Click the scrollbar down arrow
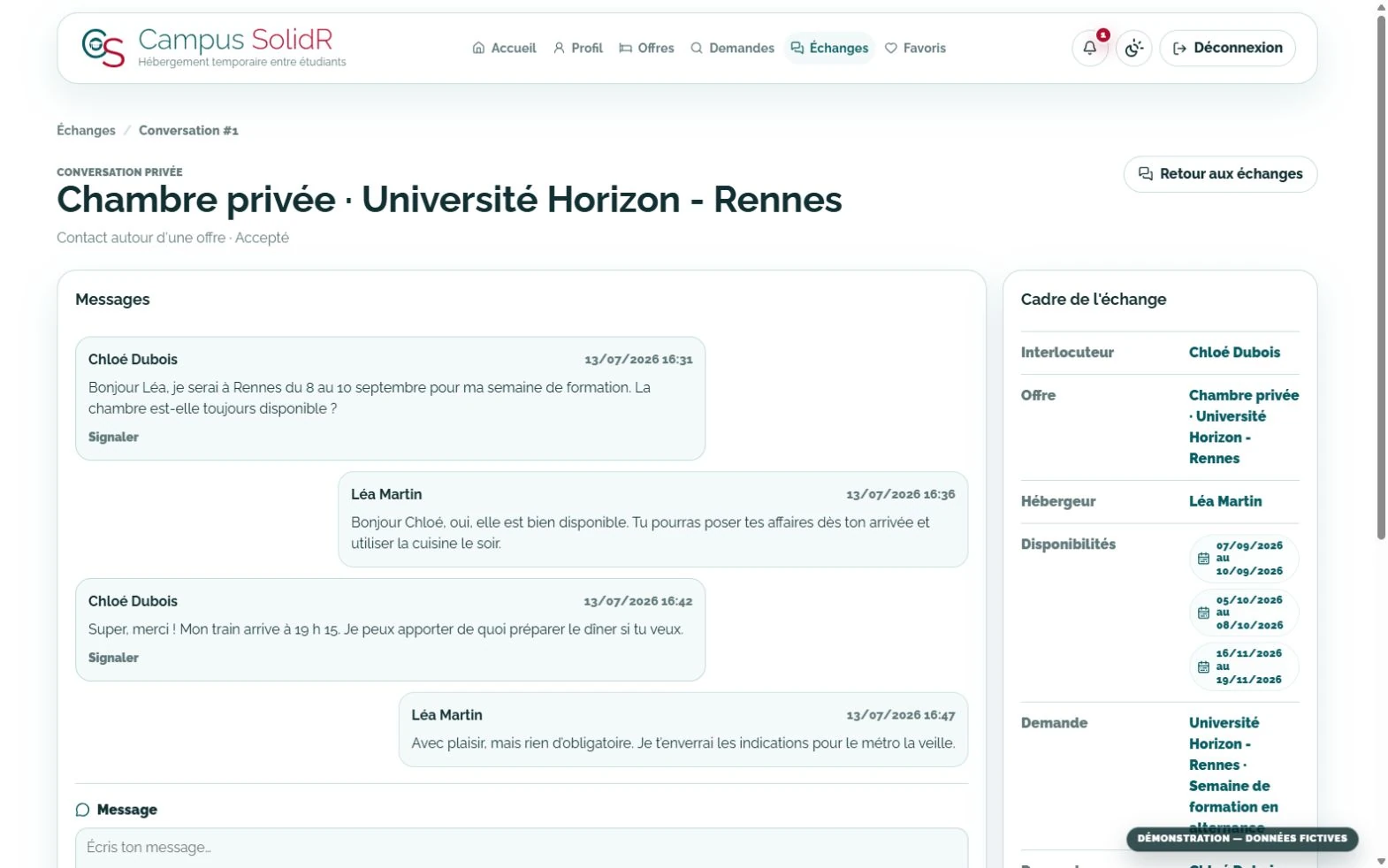The height and width of the screenshot is (868, 1388). pyautogui.click(x=1381, y=861)
